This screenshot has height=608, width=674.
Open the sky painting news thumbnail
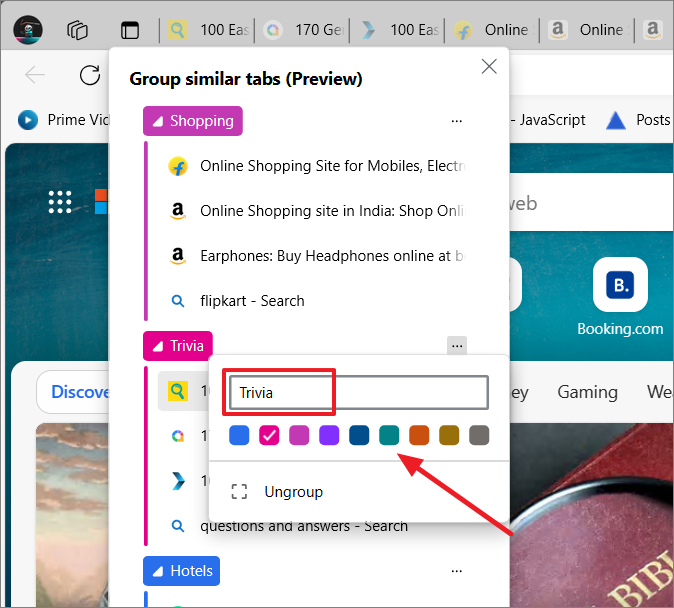(72, 515)
